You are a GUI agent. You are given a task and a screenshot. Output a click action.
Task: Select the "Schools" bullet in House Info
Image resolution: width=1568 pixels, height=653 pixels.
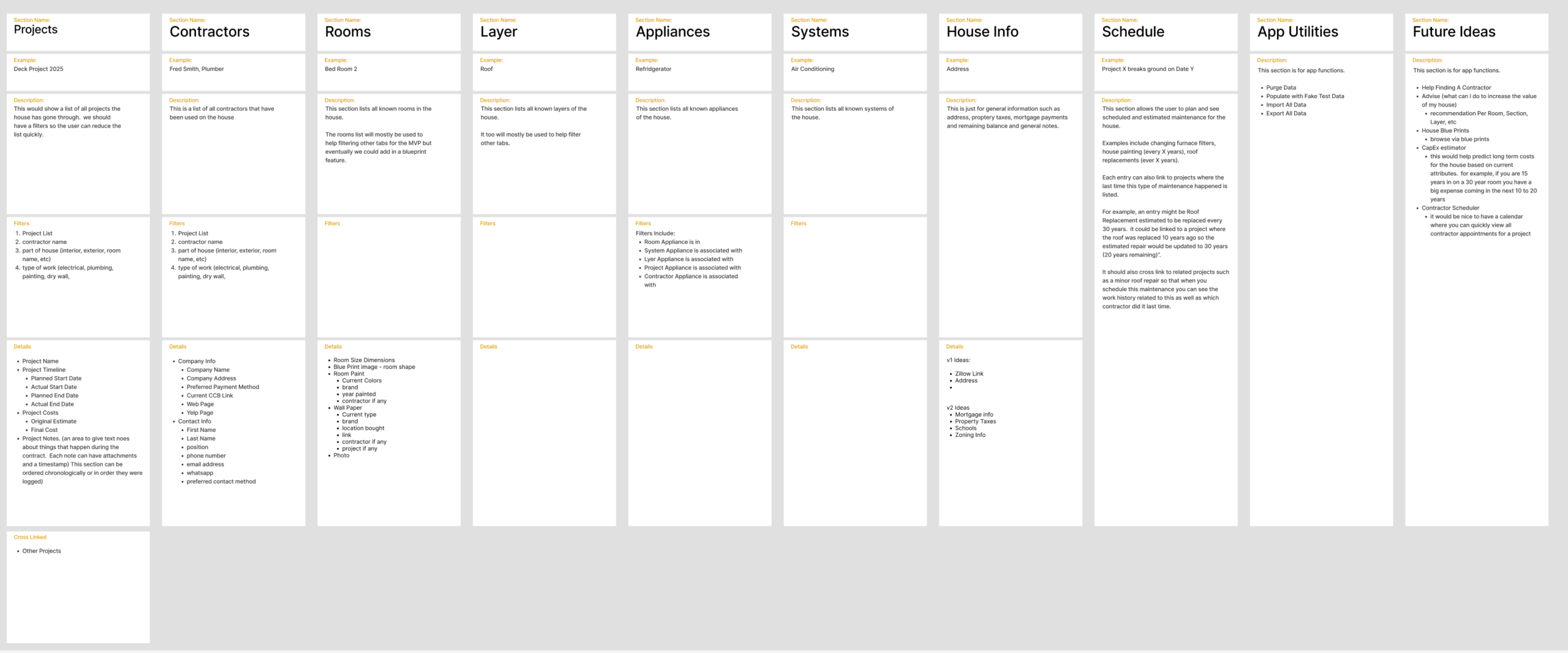[x=965, y=428]
